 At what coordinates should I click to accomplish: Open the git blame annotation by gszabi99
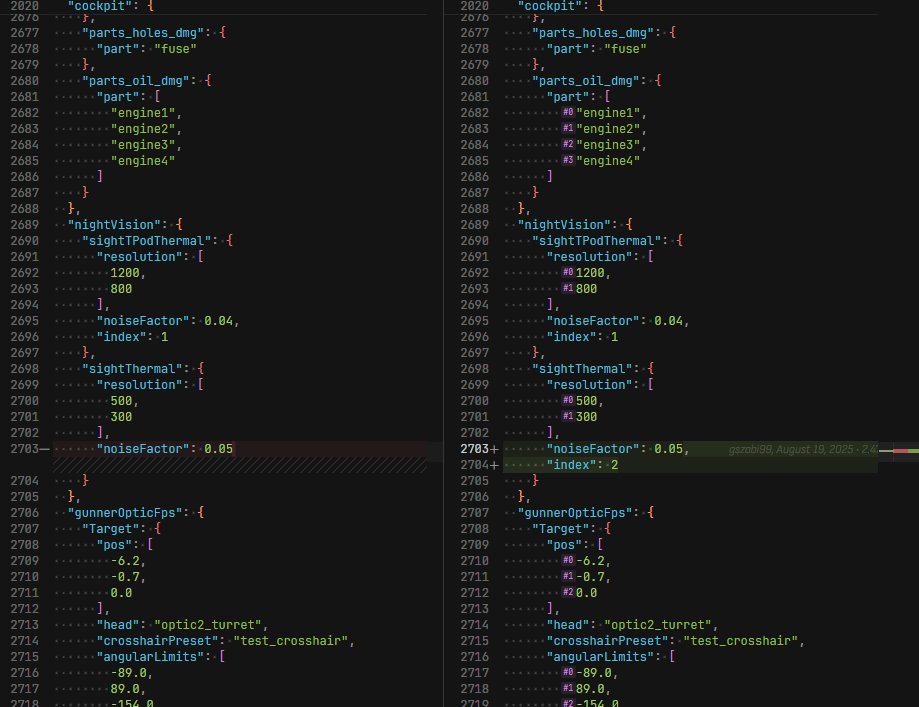tap(803, 449)
